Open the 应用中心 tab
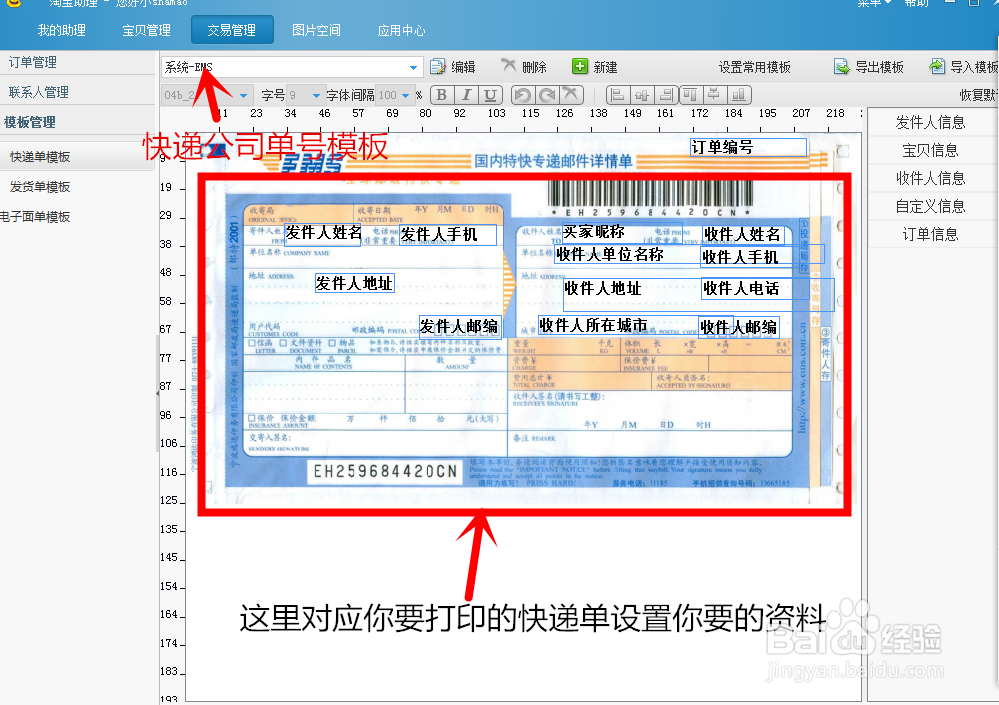 (x=401, y=30)
